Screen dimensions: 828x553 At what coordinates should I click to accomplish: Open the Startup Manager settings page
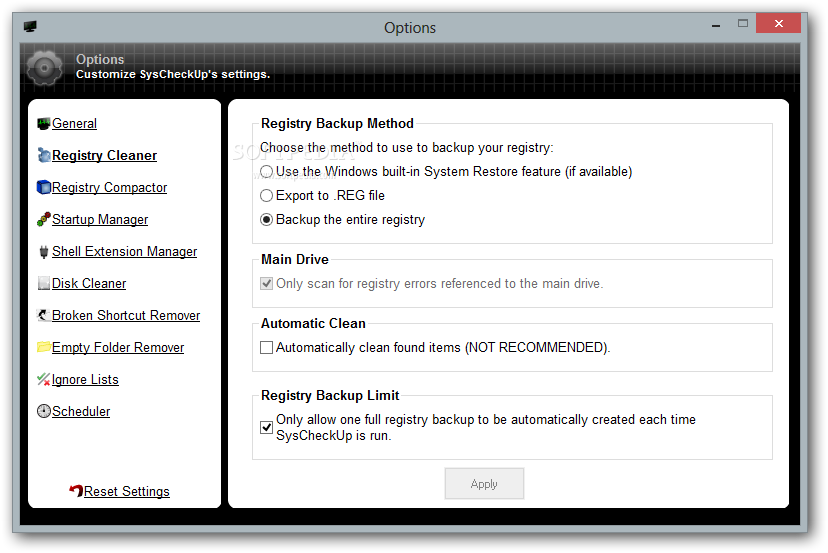(x=100, y=219)
